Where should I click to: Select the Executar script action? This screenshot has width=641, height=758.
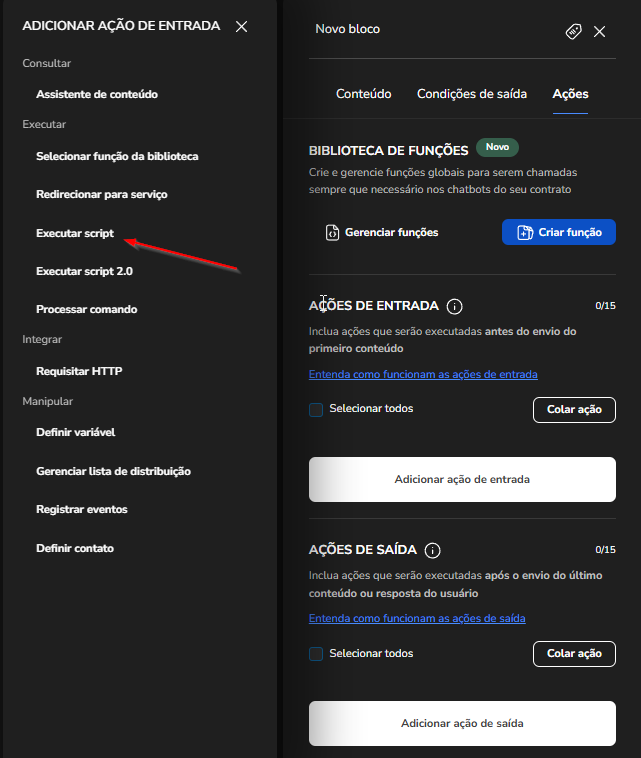click(x=75, y=233)
